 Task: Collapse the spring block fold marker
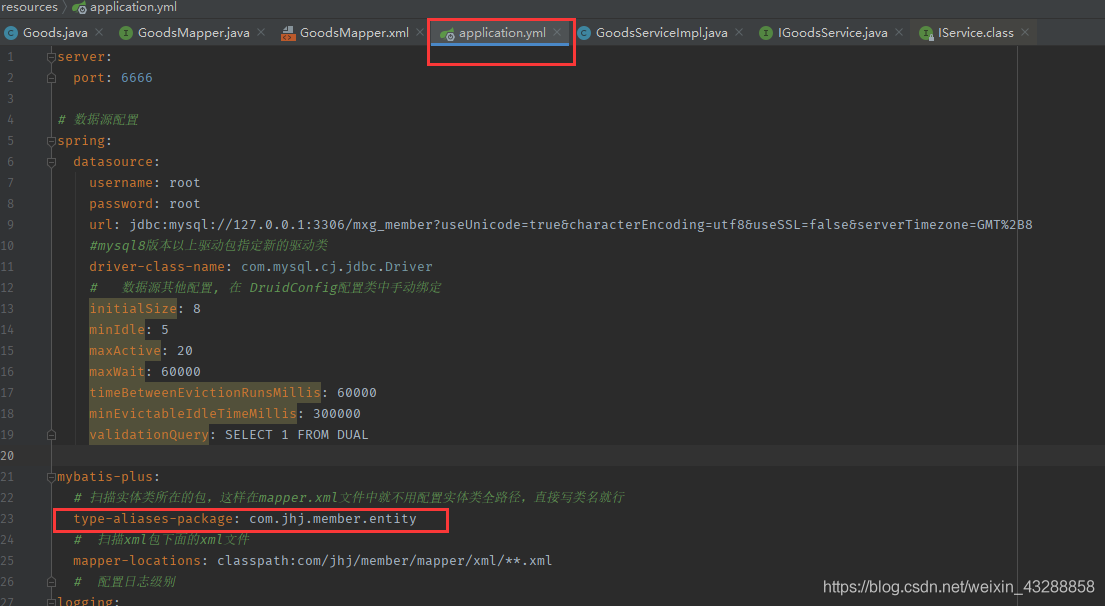(51, 141)
